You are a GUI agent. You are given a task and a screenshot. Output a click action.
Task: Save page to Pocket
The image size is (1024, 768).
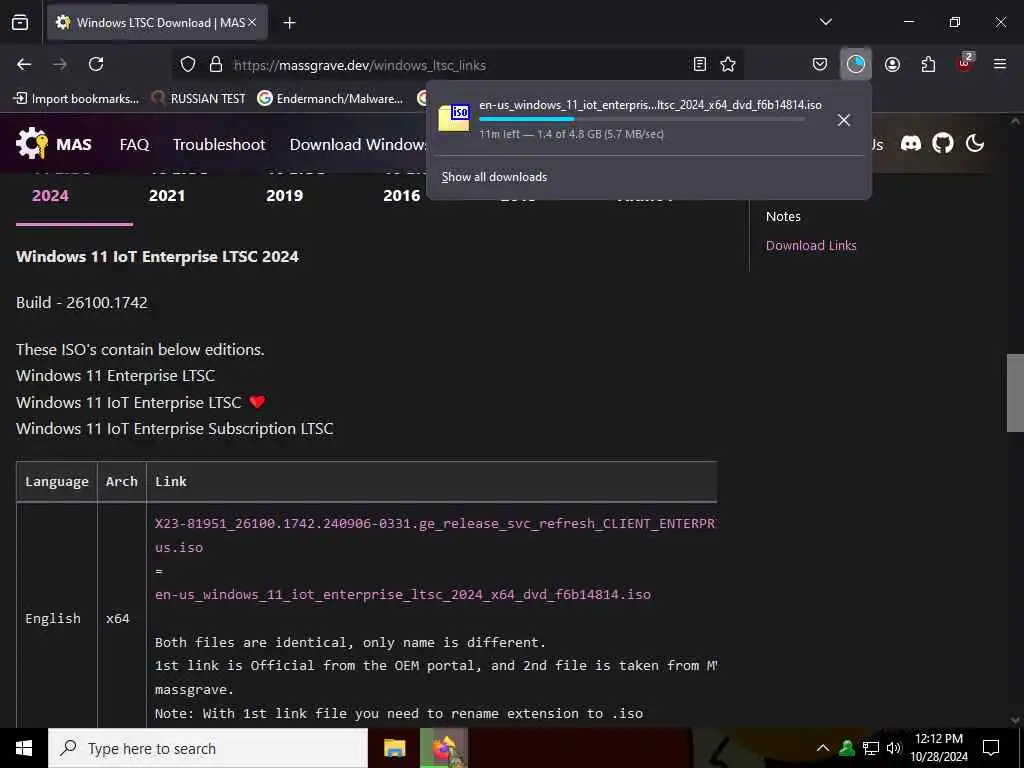click(820, 64)
